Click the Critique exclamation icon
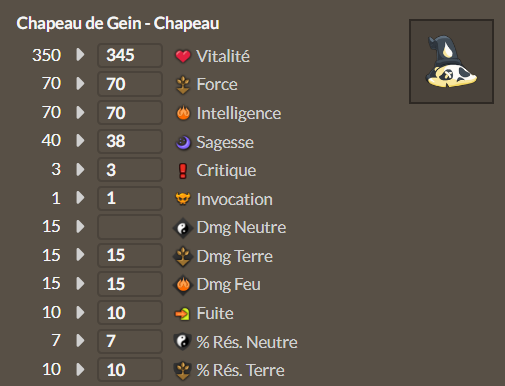 pyautogui.click(x=183, y=171)
